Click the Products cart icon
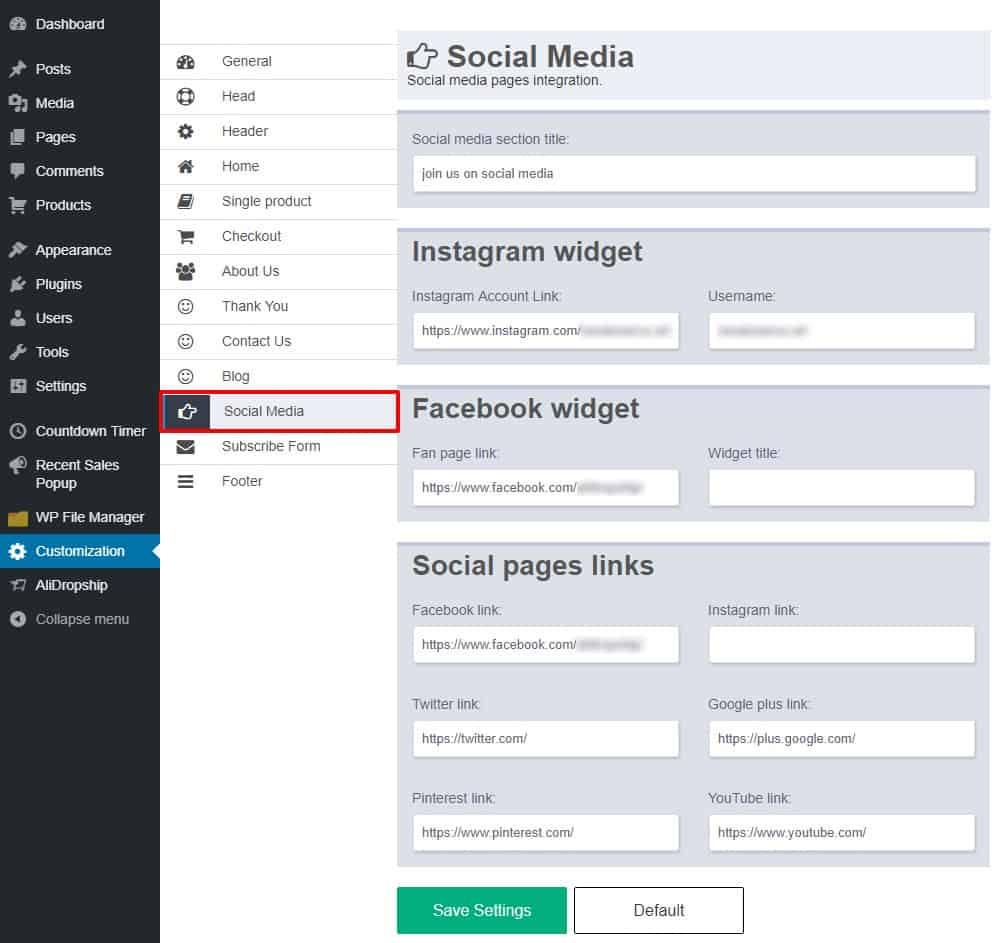The image size is (1001, 943). (x=18, y=205)
